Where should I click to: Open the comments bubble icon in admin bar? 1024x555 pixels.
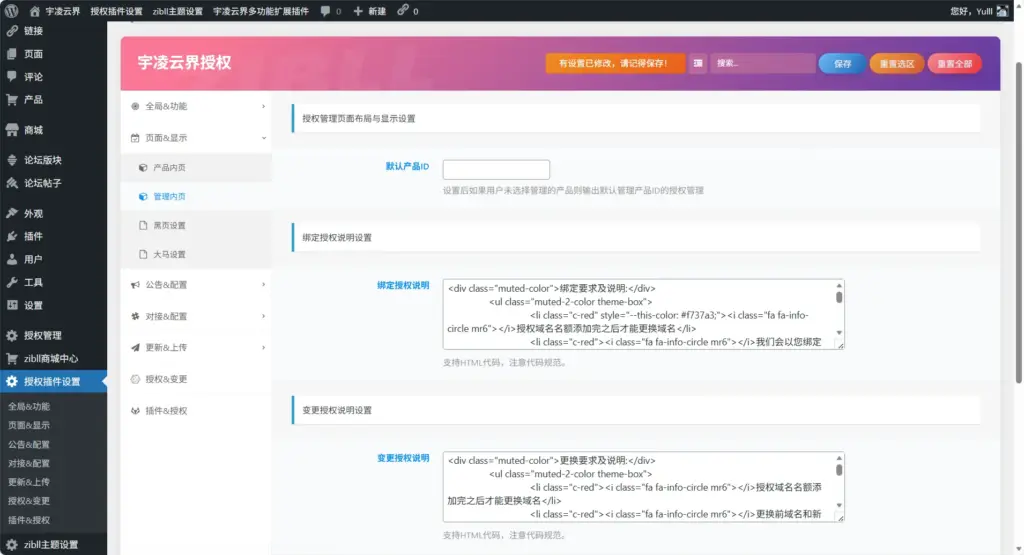tap(325, 11)
